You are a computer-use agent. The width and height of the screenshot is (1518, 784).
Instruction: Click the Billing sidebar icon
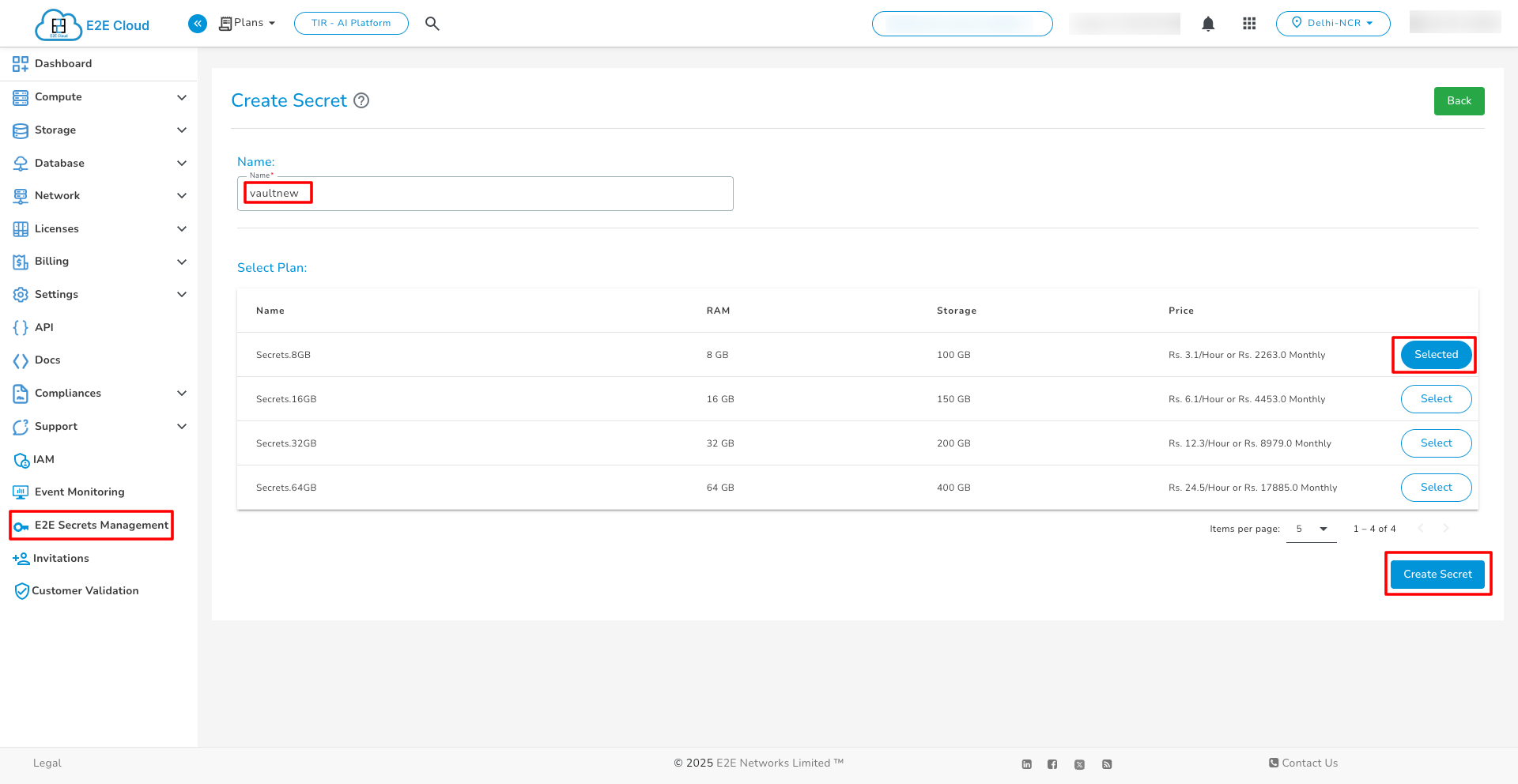(x=21, y=262)
